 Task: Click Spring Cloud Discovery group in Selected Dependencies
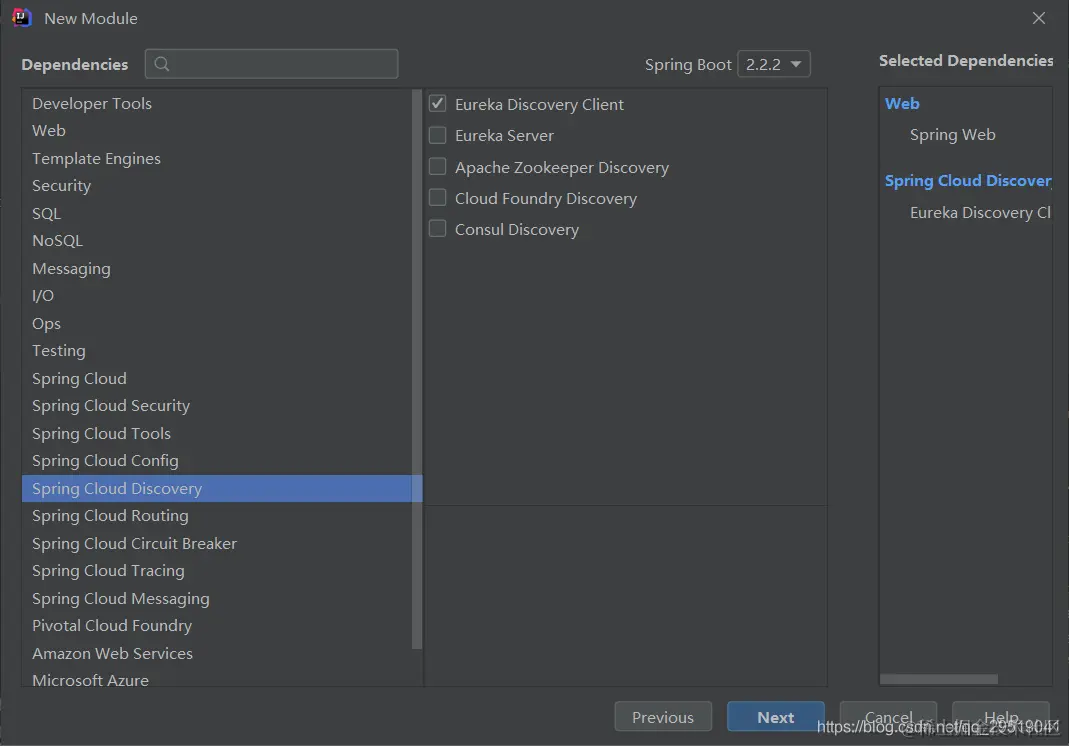coord(967,181)
